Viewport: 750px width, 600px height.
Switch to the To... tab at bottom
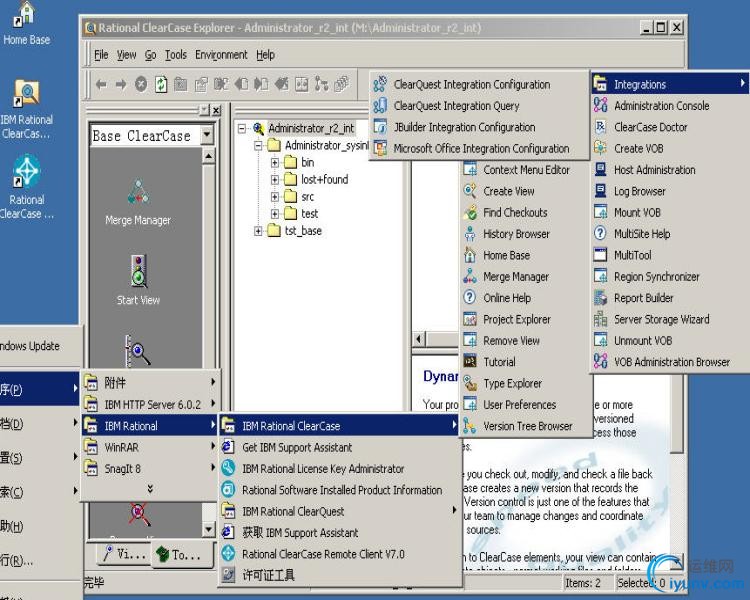(180, 555)
